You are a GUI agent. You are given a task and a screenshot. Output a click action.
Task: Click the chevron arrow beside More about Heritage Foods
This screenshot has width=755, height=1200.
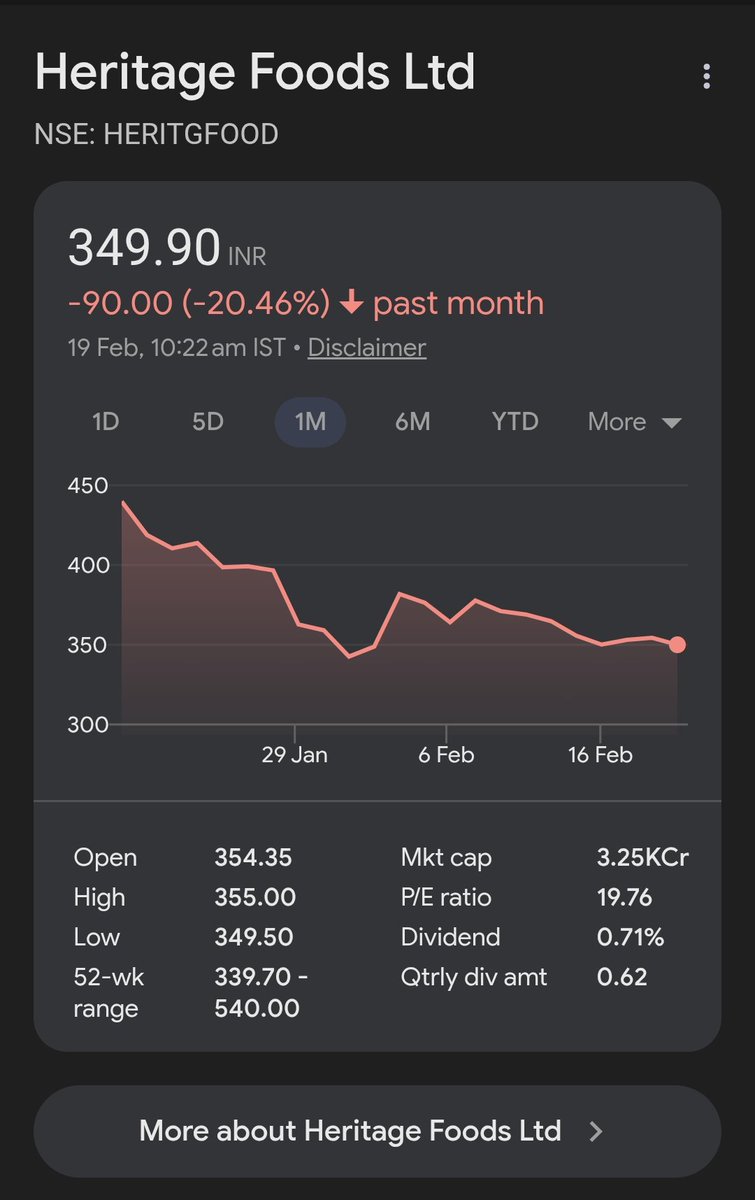coord(596,1131)
